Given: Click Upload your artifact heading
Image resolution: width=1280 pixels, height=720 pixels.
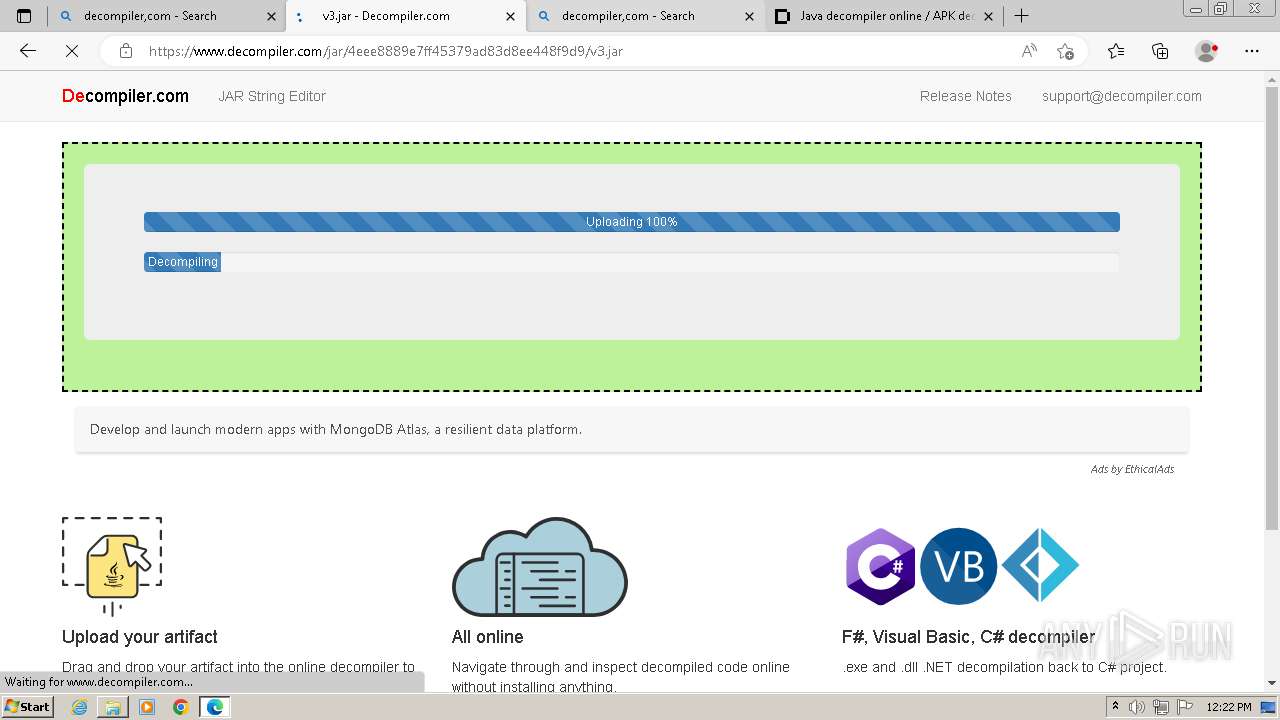Looking at the screenshot, I should click(140, 637).
